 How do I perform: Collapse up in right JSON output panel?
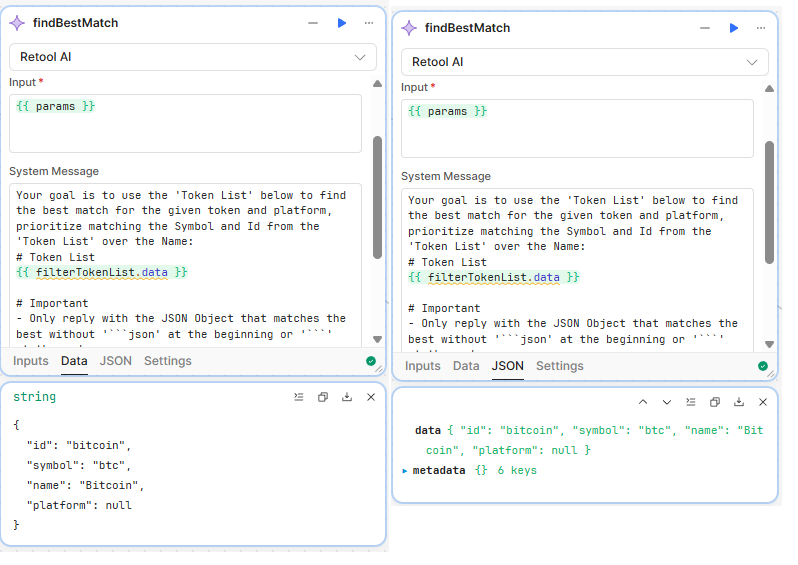click(x=643, y=402)
